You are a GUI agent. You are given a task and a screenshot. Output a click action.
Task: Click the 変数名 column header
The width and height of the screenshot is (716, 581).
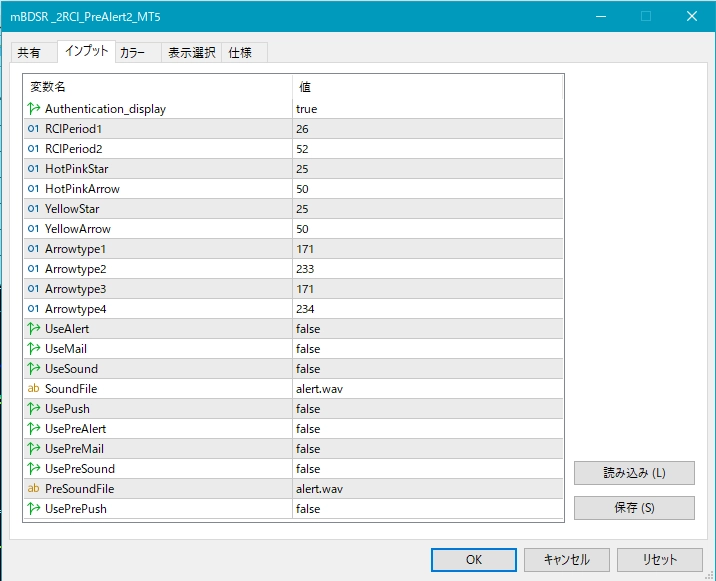click(x=48, y=87)
